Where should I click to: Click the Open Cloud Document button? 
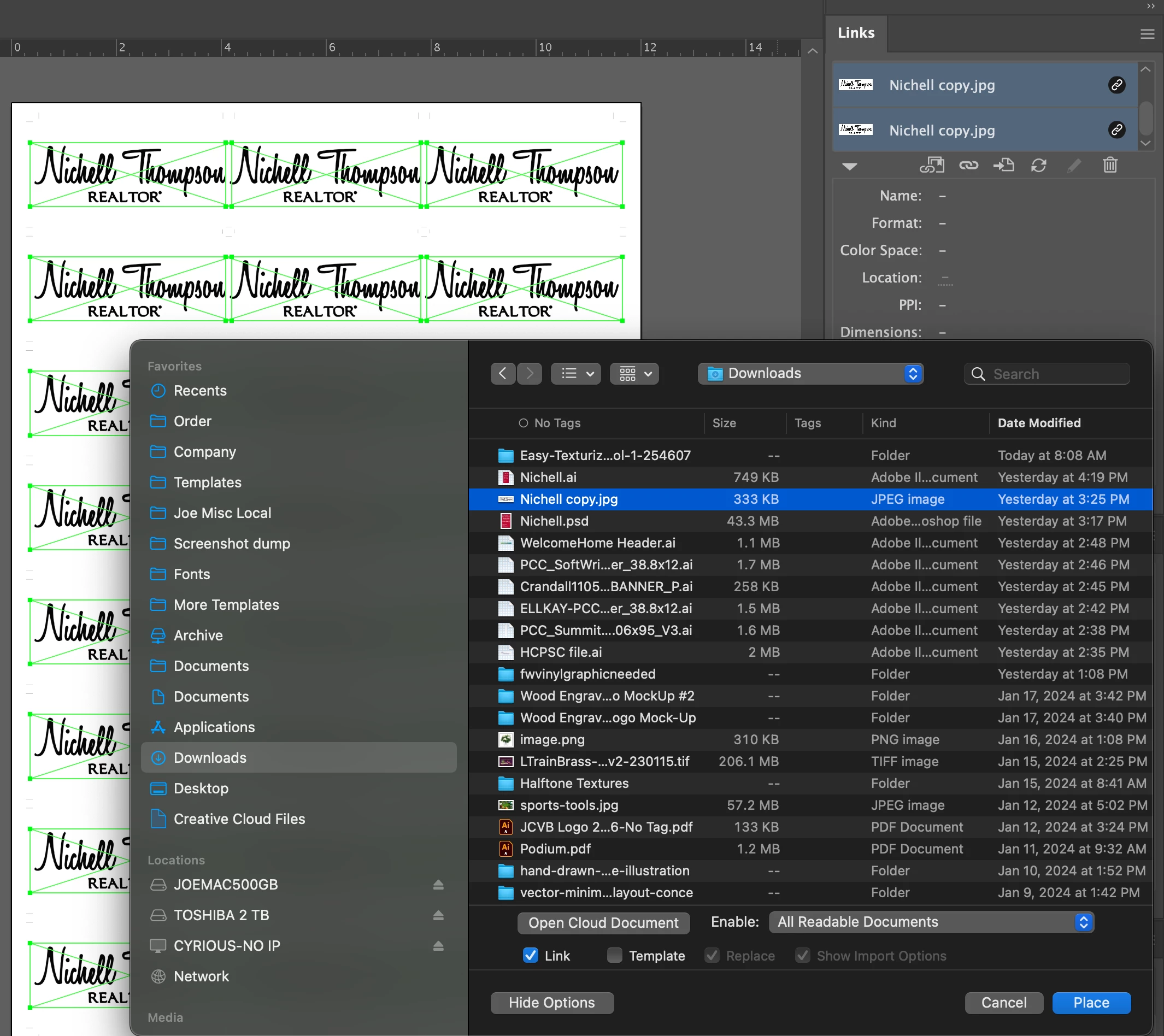tap(603, 923)
